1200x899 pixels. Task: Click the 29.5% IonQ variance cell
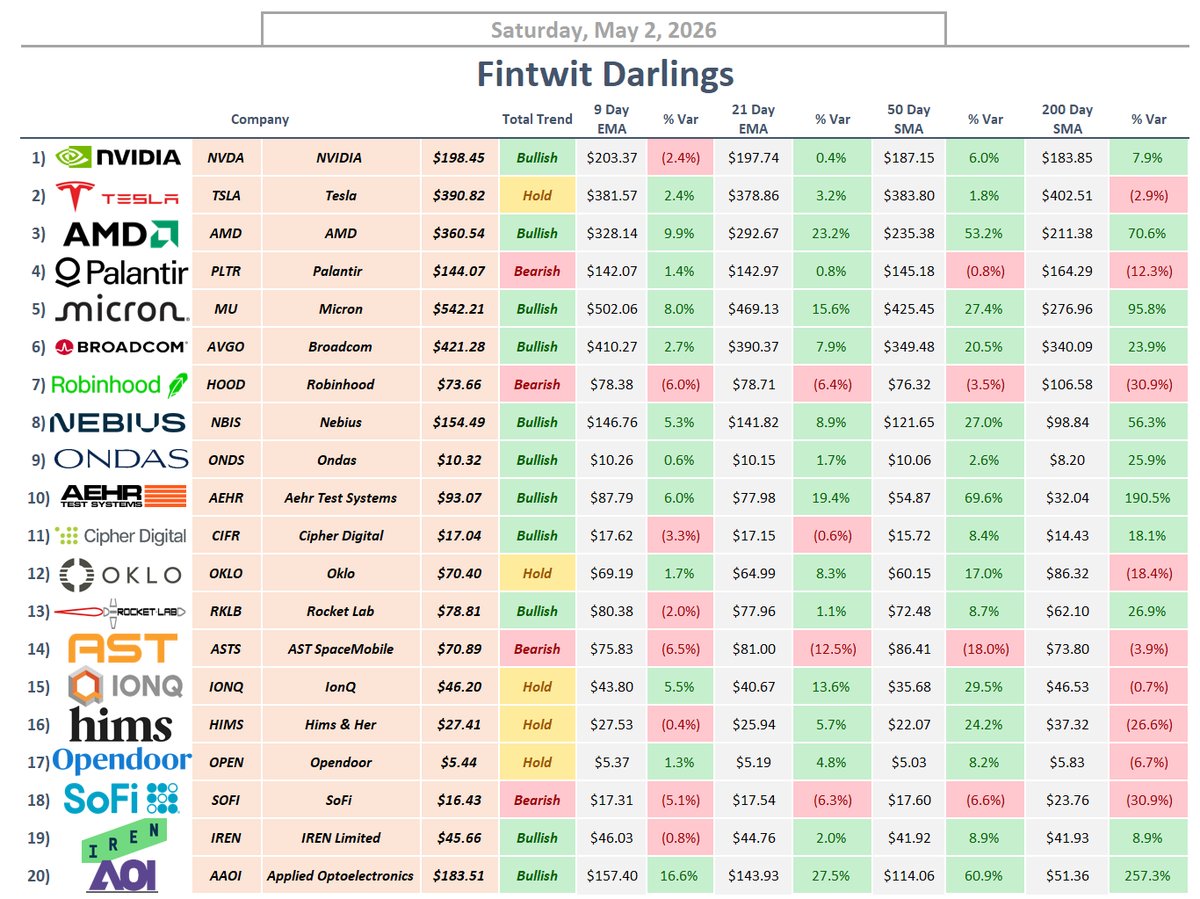pyautogui.click(x=985, y=686)
